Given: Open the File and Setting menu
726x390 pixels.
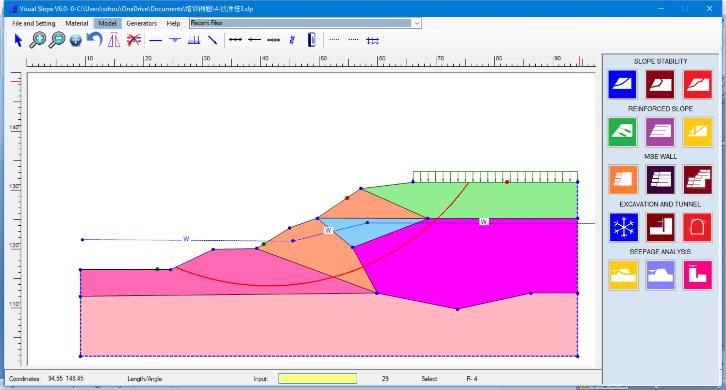Looking at the screenshot, I should point(33,23).
